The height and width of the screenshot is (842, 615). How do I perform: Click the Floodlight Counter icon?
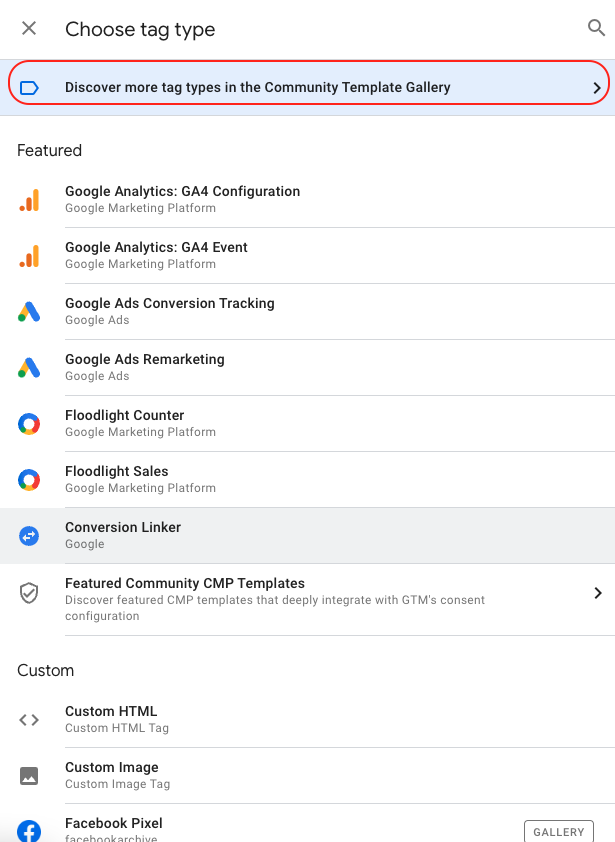click(x=29, y=424)
